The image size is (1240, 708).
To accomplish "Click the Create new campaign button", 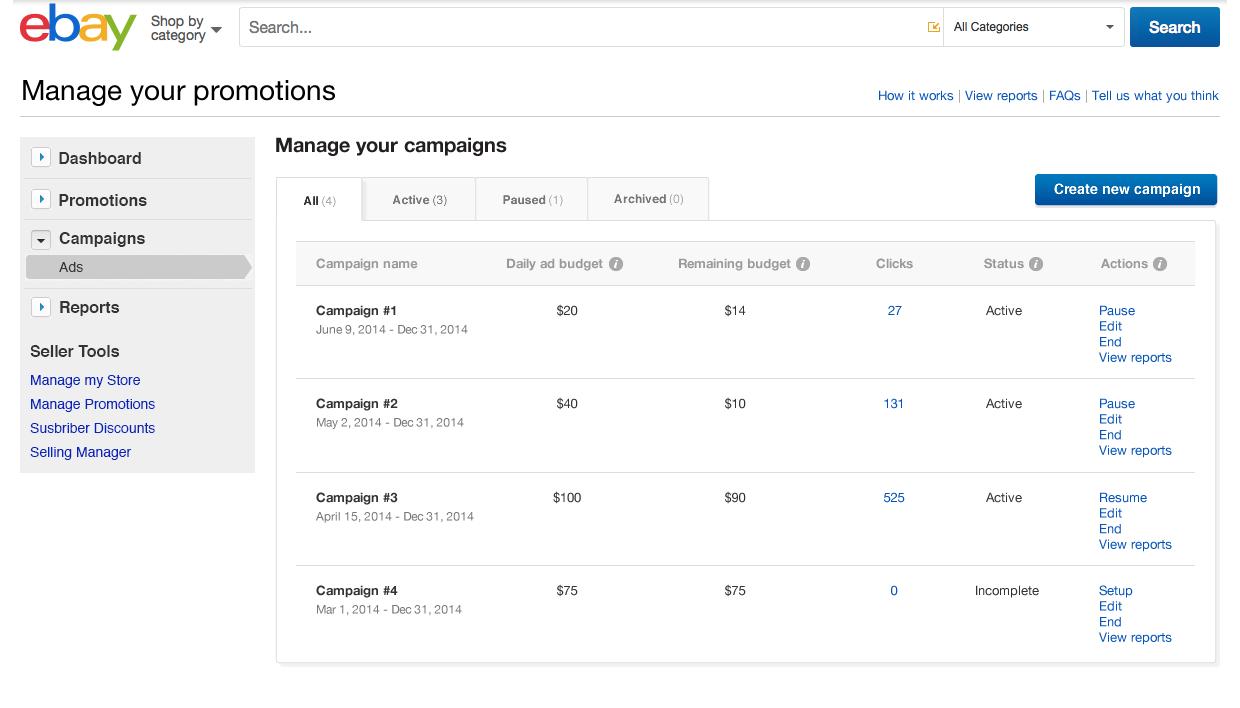I will coord(1126,189).
